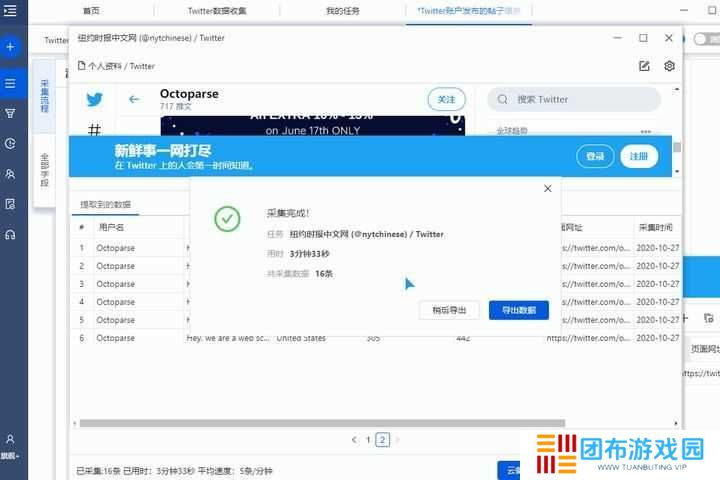The width and height of the screenshot is (720, 480).
Task: Click the 关注 follow button
Action: tap(446, 99)
